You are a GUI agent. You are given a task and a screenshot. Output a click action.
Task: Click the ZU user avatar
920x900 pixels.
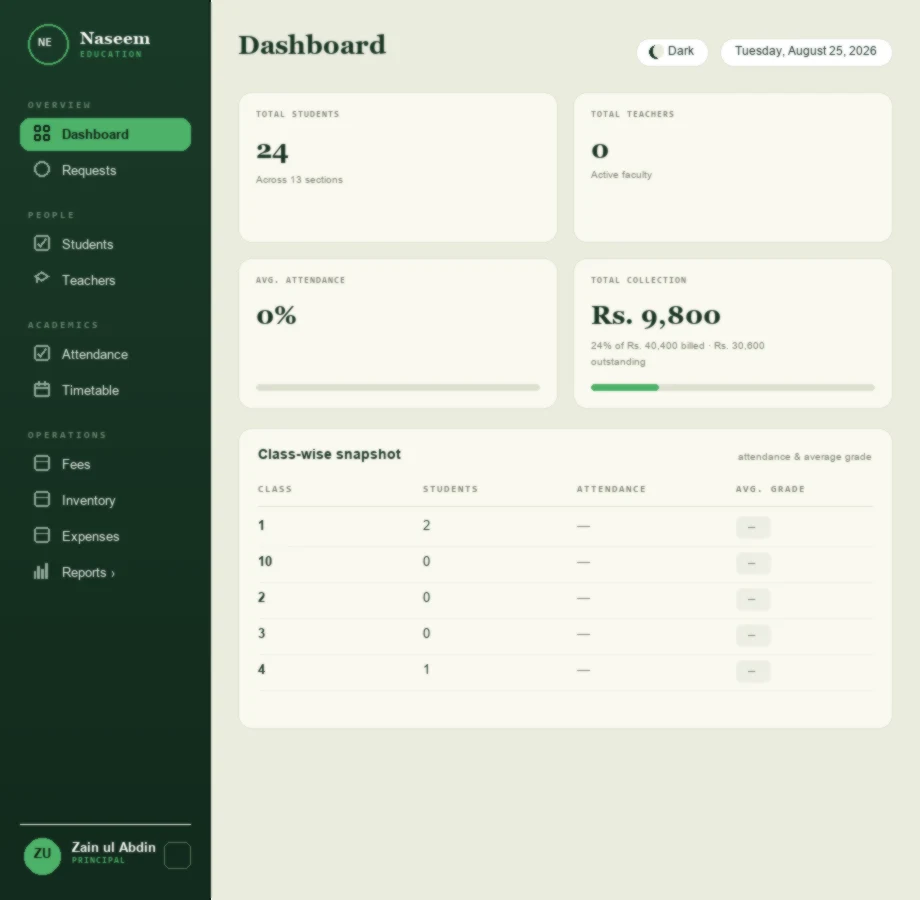pos(42,856)
